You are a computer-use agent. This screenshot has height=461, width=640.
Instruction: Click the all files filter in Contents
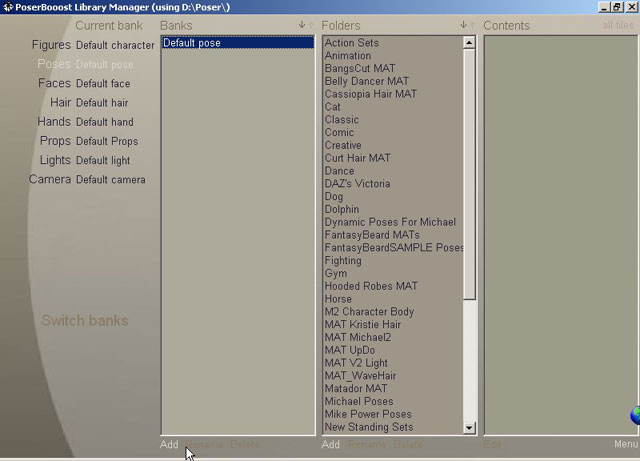point(618,25)
